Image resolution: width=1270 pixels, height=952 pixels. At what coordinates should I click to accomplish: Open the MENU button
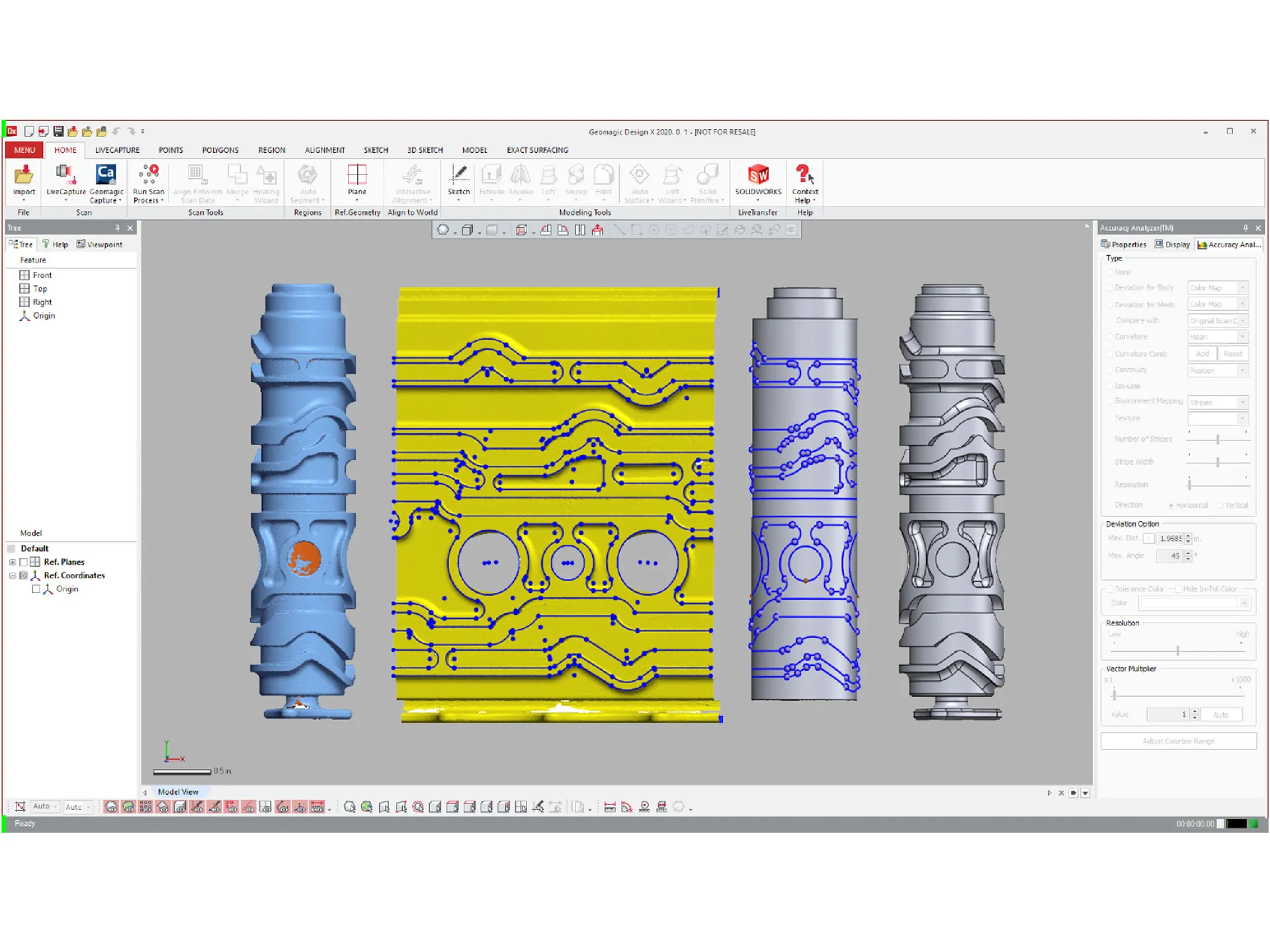pyautogui.click(x=23, y=149)
